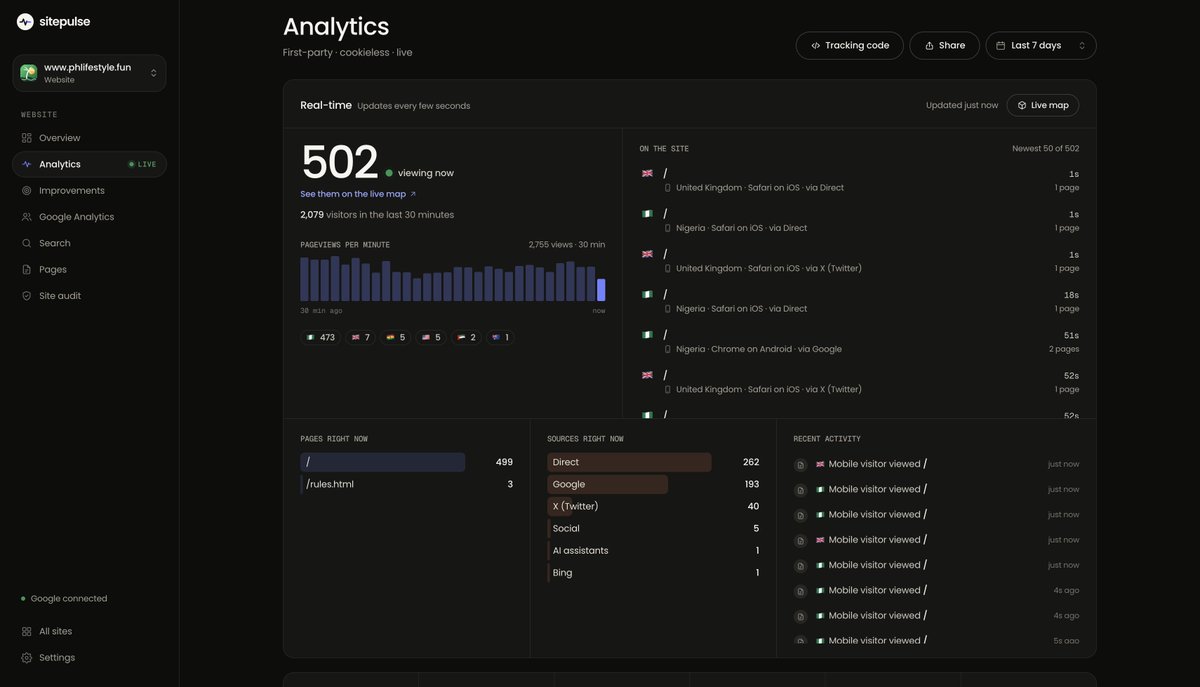Click the cube icon on Live map button
Viewport: 1200px width, 687px height.
coord(1022,105)
